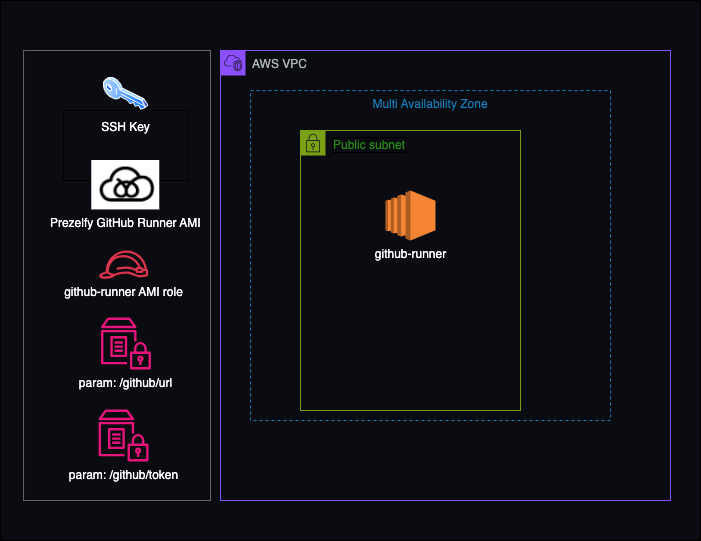Click the blue SSH key icon
This screenshot has height=541, width=701.
pyautogui.click(x=125, y=93)
